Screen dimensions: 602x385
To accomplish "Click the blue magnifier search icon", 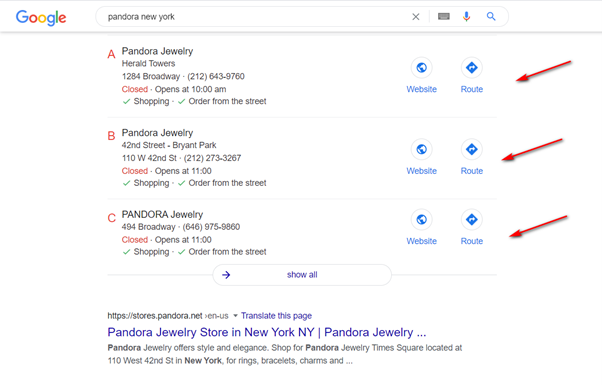I will click(491, 17).
